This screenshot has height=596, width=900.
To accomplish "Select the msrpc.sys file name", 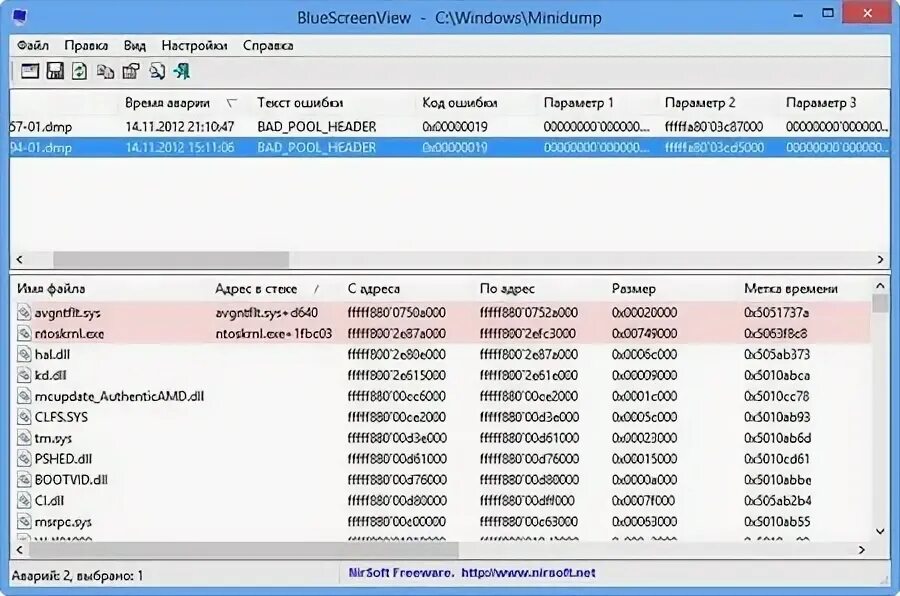I will pos(63,521).
